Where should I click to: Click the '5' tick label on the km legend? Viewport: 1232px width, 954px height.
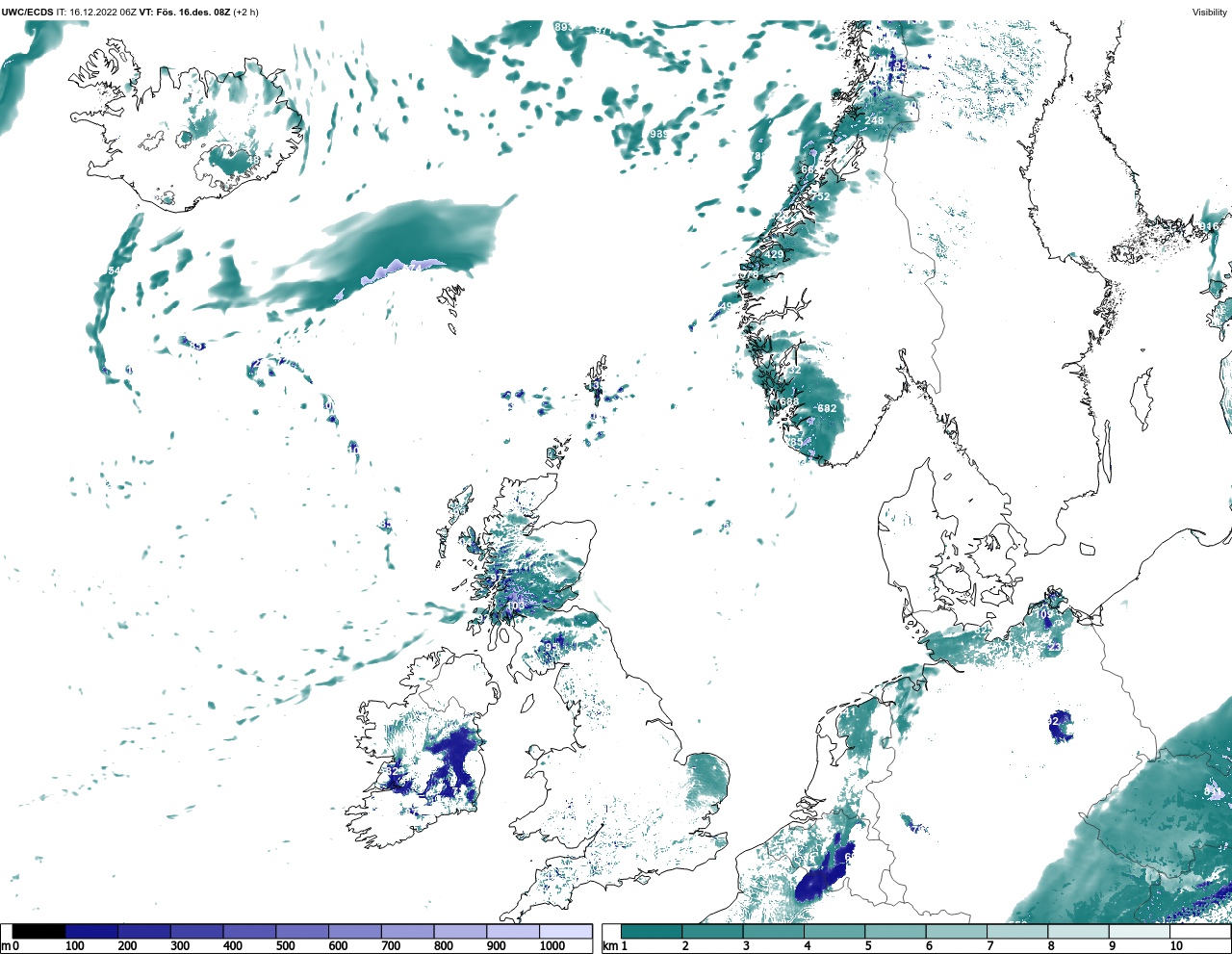(869, 947)
